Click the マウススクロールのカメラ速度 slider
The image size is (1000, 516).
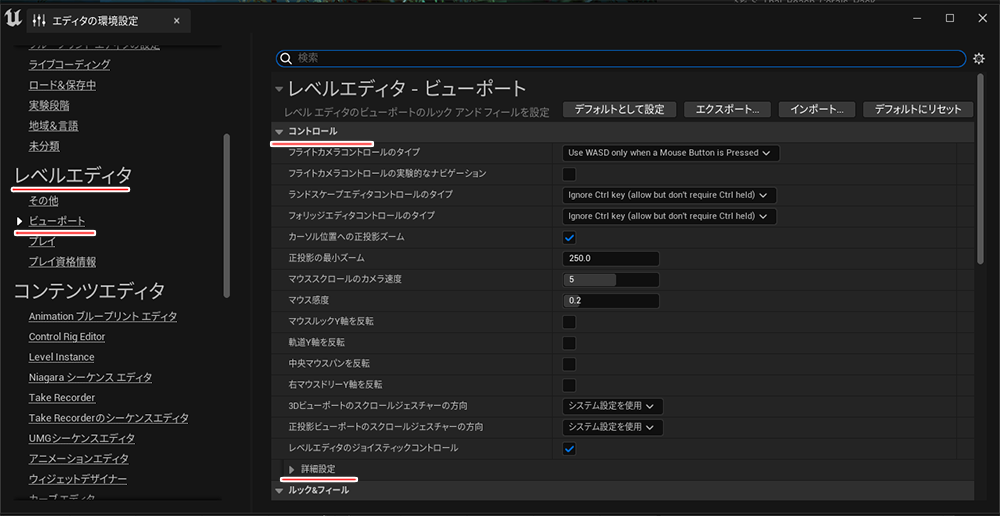610,280
